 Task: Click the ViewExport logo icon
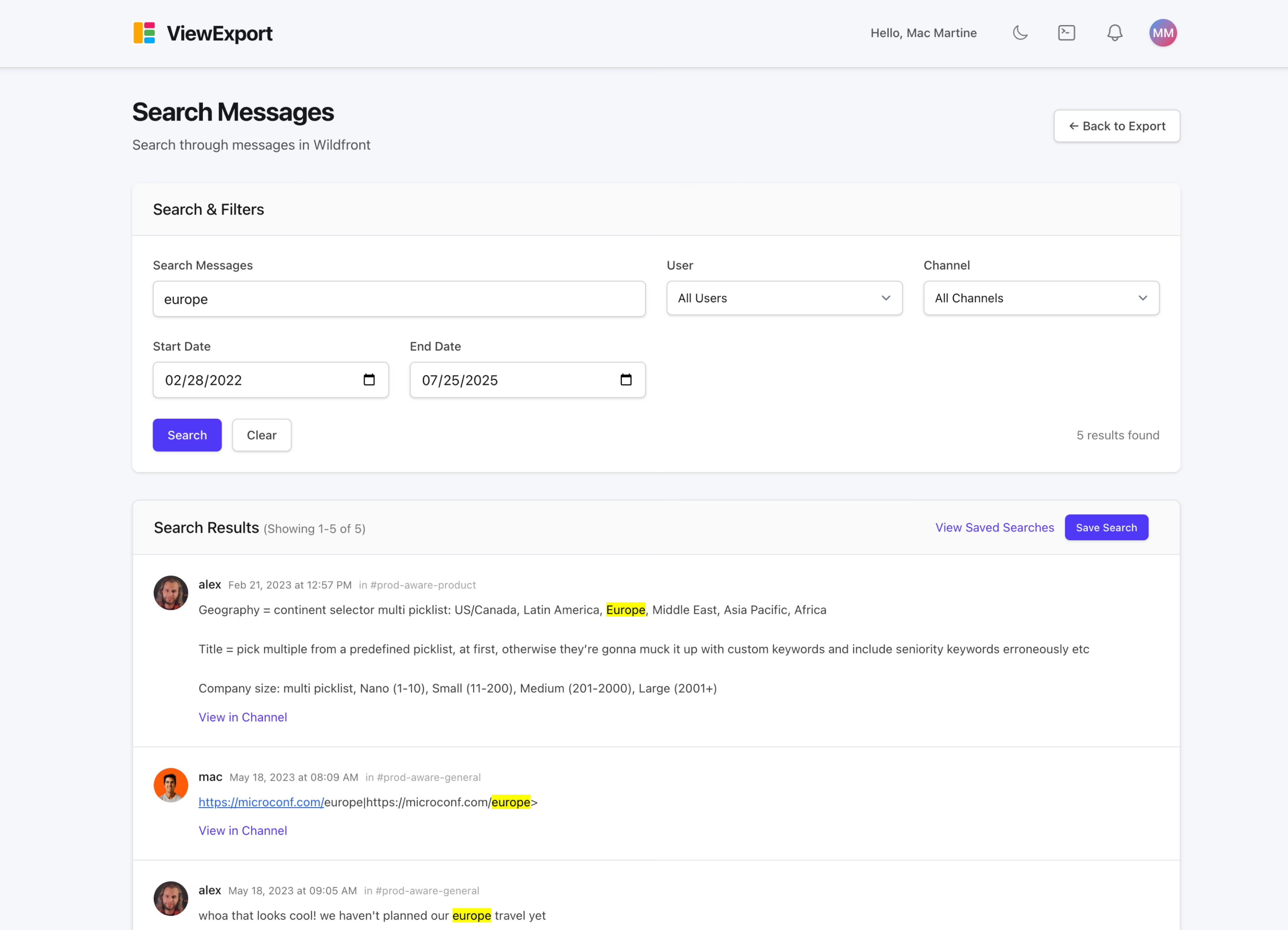pyautogui.click(x=144, y=33)
